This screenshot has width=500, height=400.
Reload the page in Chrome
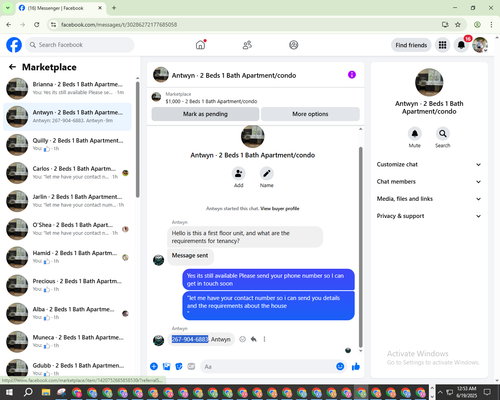(x=37, y=24)
